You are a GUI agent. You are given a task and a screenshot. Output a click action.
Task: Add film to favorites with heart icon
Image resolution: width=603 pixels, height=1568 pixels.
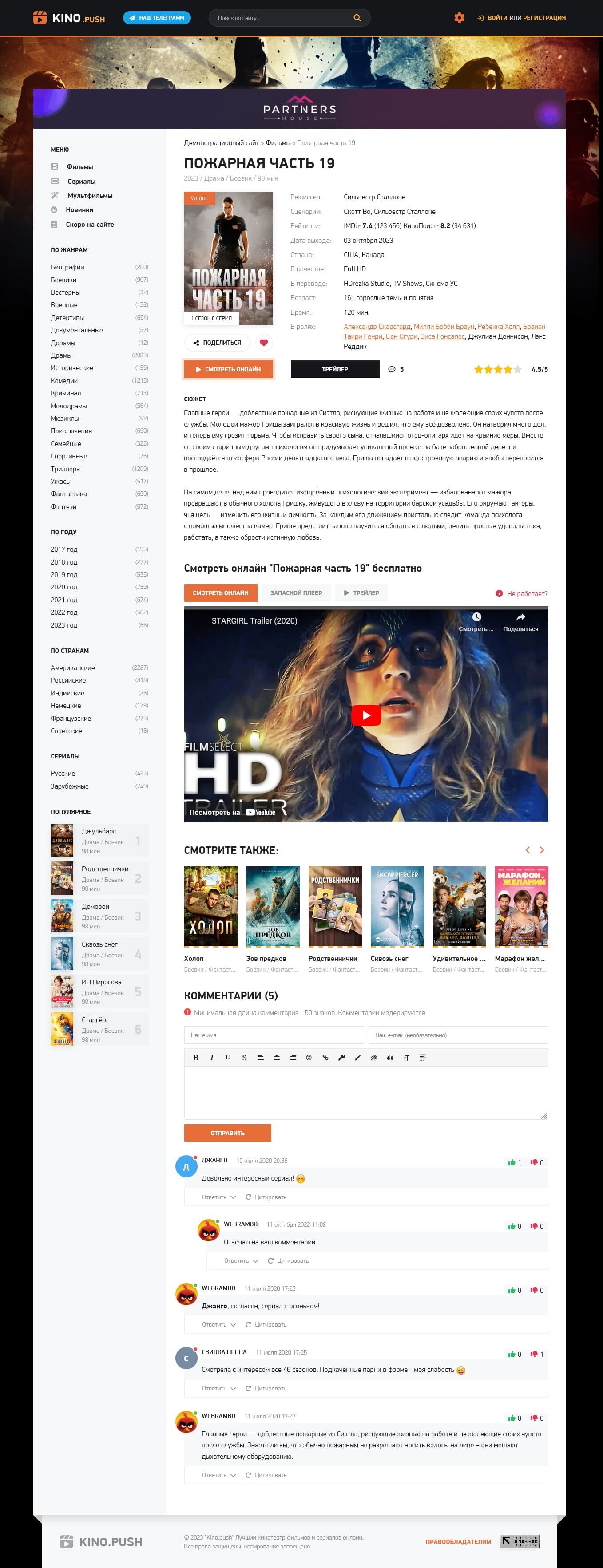(264, 343)
